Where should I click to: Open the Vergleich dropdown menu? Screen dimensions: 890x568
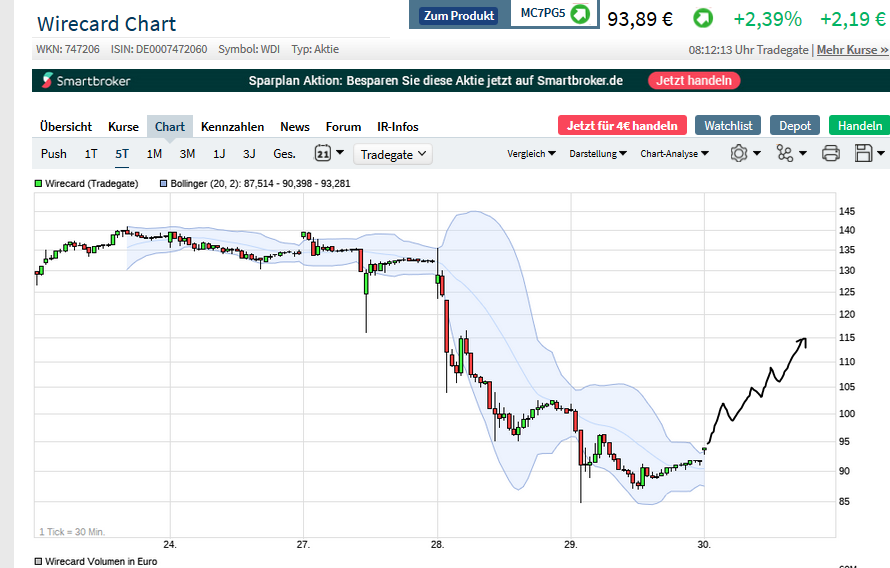point(531,154)
